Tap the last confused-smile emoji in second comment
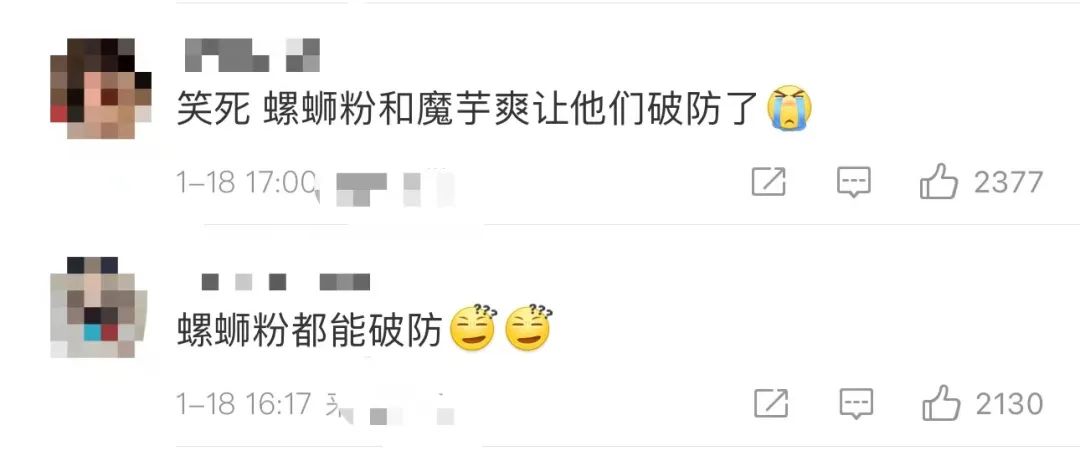The height and width of the screenshot is (461, 1080). (x=528, y=329)
